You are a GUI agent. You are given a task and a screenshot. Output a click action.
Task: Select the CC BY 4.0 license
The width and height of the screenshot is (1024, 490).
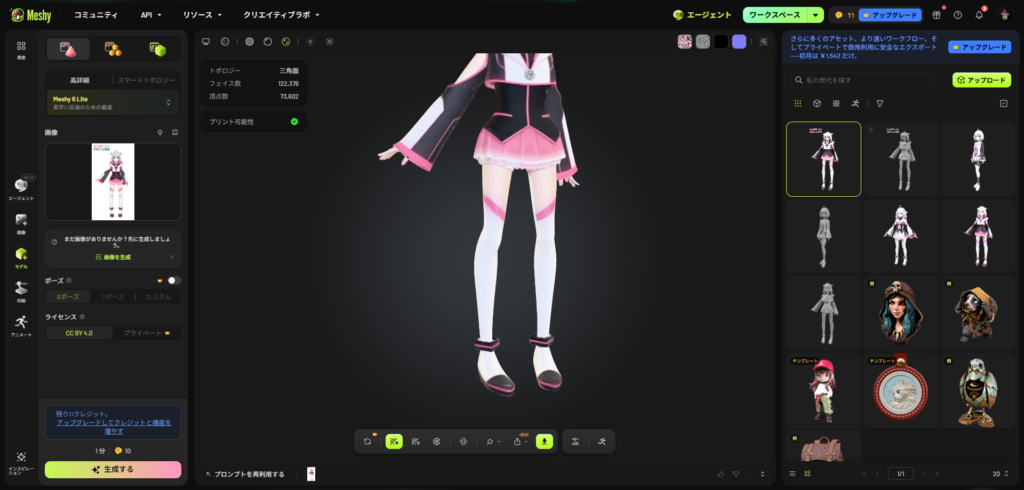[x=79, y=333]
